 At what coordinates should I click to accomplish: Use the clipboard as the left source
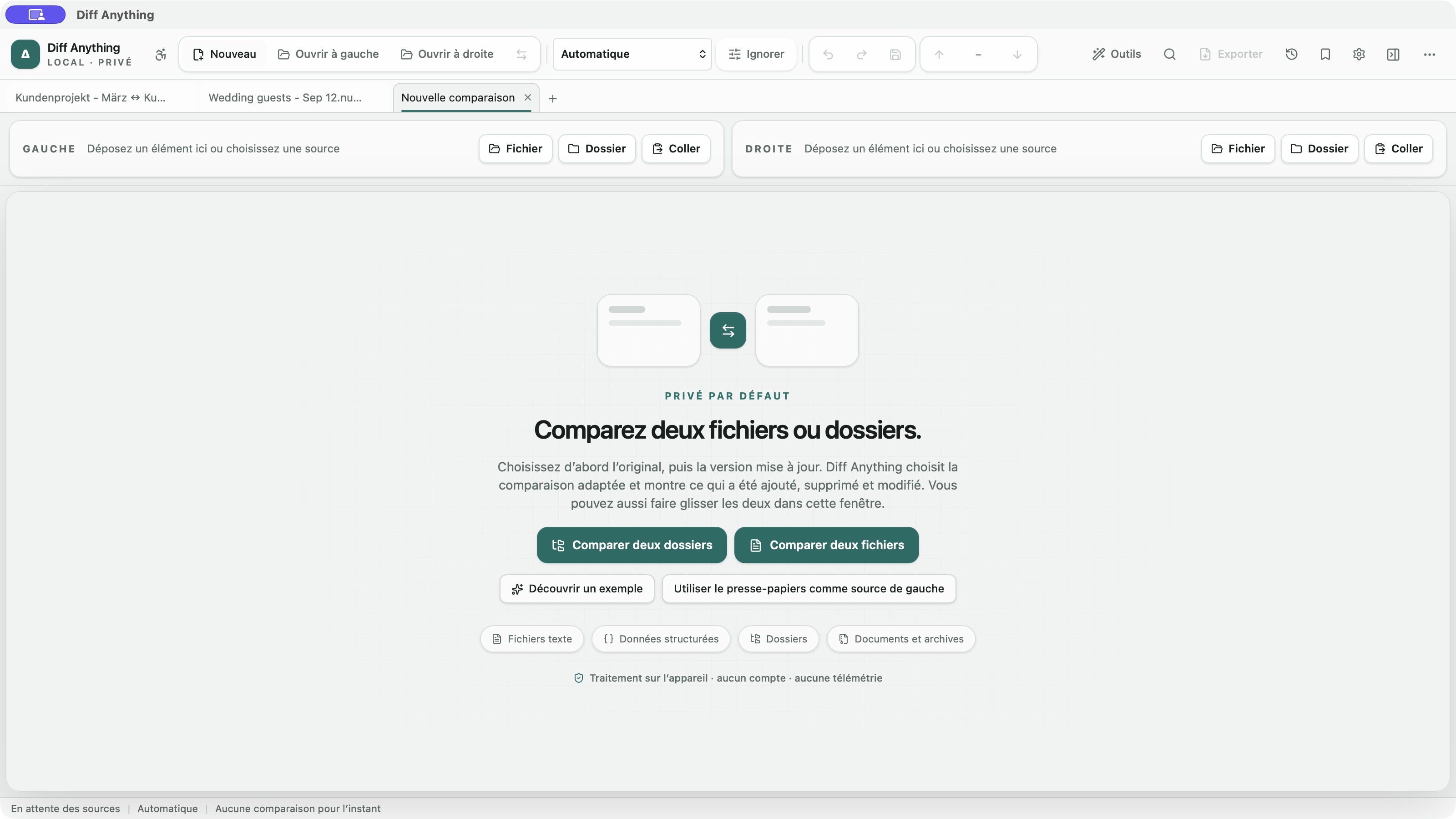(809, 589)
